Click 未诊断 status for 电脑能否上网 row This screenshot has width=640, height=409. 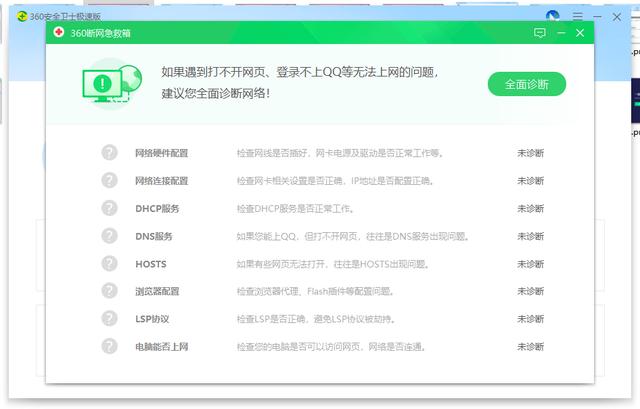coord(530,347)
